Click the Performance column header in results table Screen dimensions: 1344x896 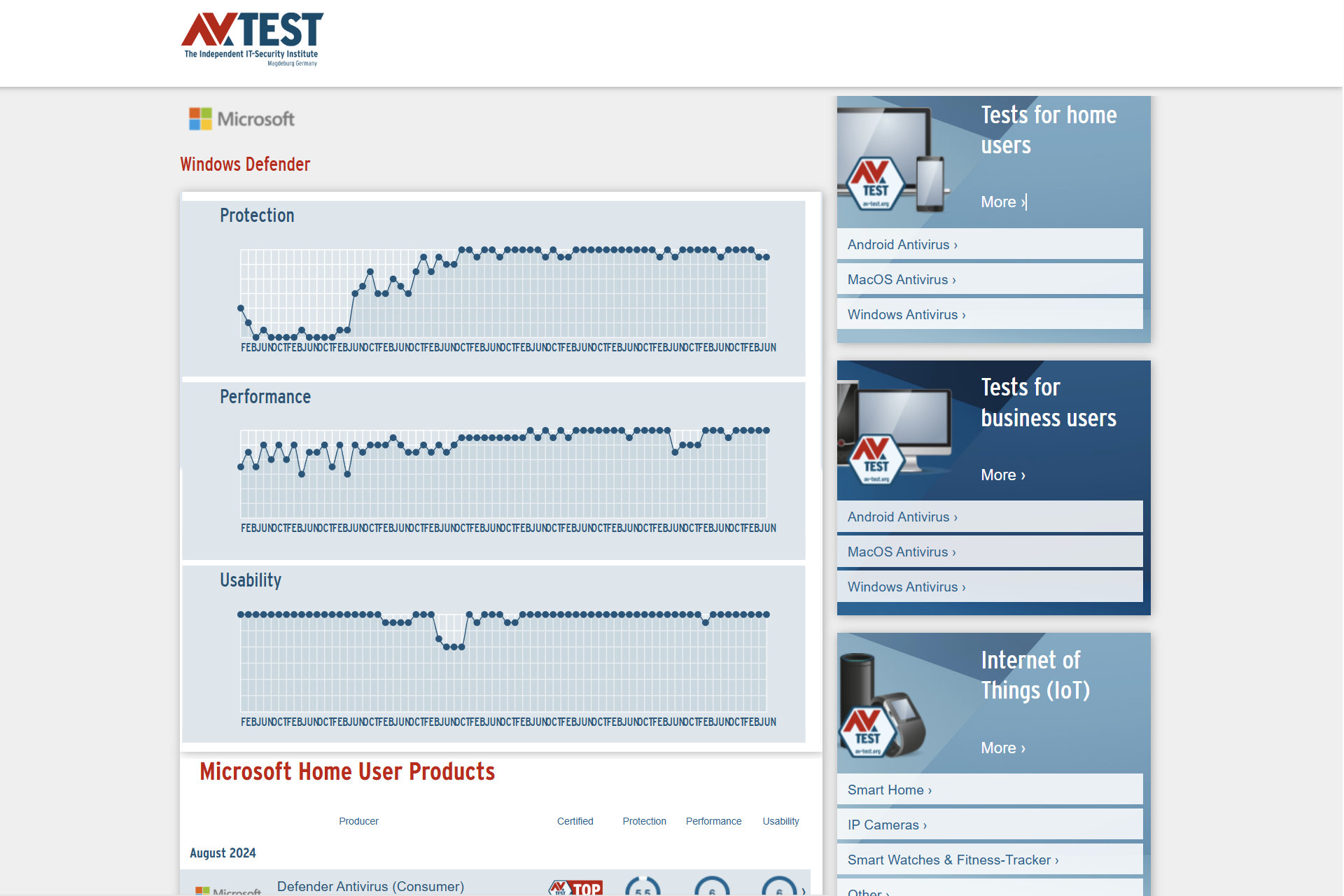click(x=713, y=821)
